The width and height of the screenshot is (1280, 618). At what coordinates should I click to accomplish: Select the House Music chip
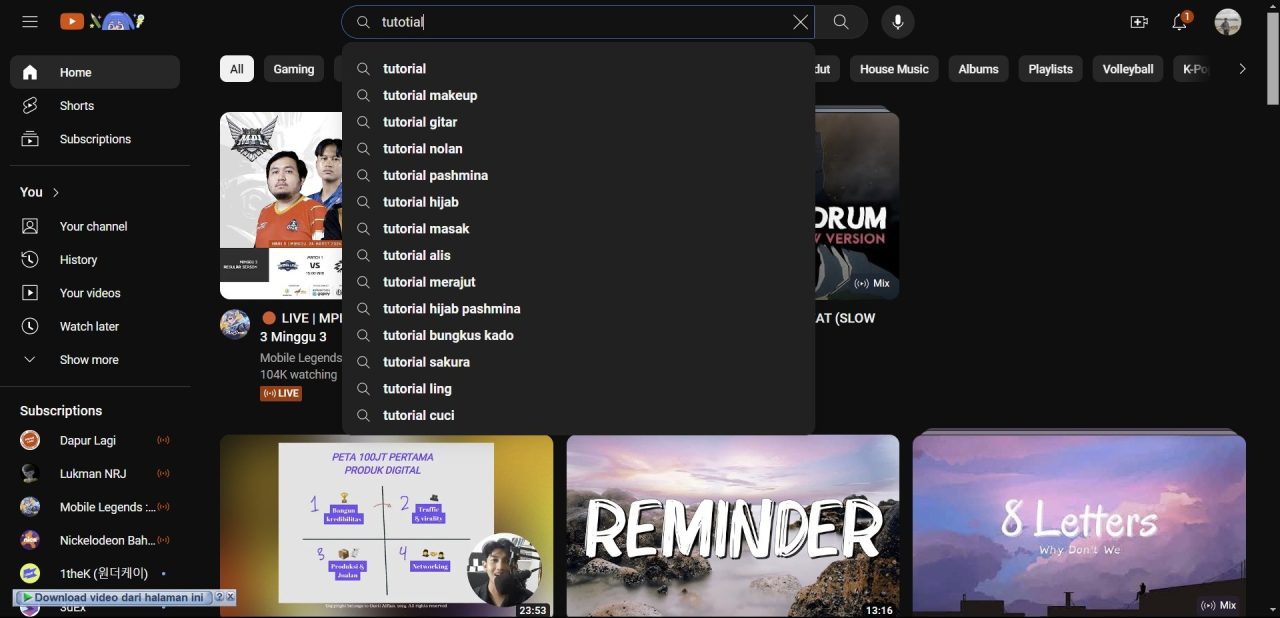click(893, 69)
